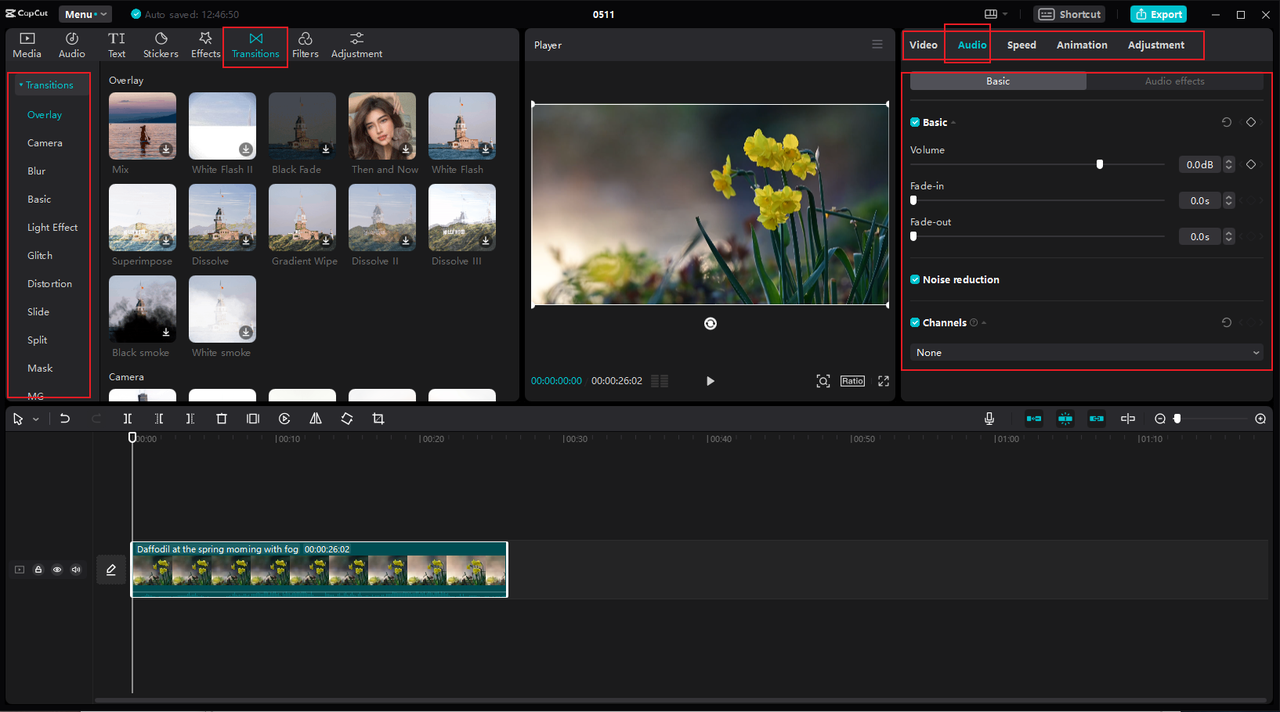1280x712 pixels.
Task: Add a keyframe for Volume
Action: [1250, 164]
